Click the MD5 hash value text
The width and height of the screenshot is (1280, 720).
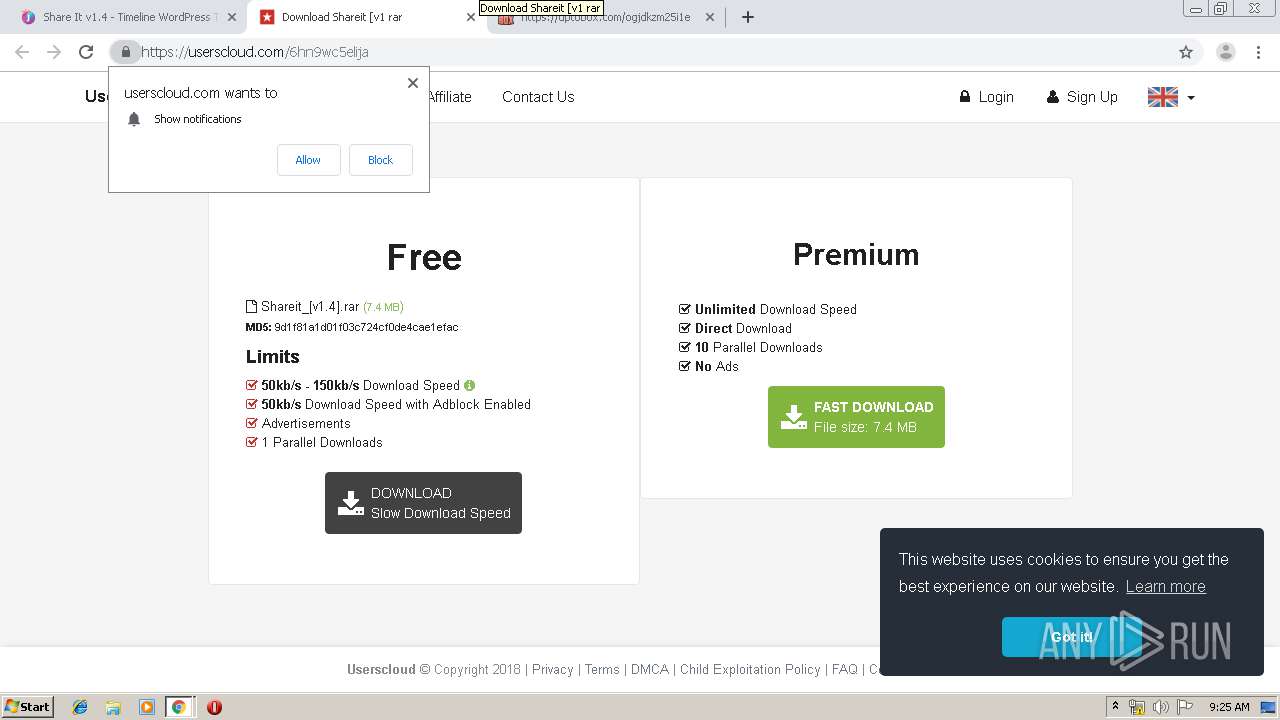366,327
